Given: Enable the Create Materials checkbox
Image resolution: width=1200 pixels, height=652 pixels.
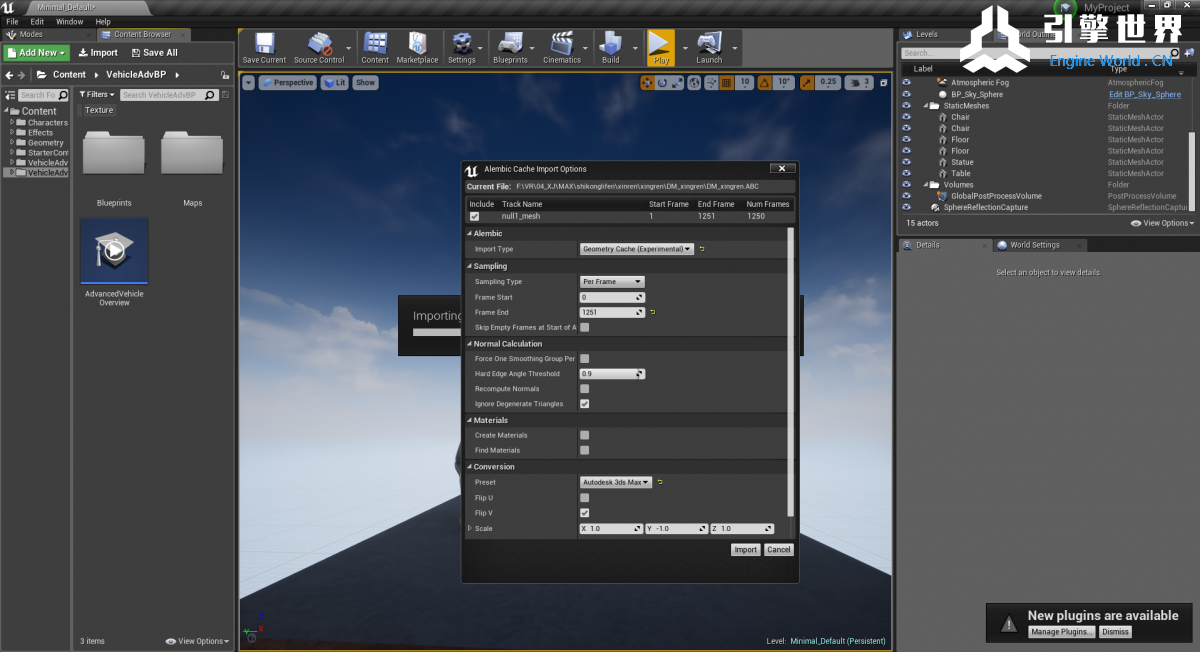Looking at the screenshot, I should point(585,435).
